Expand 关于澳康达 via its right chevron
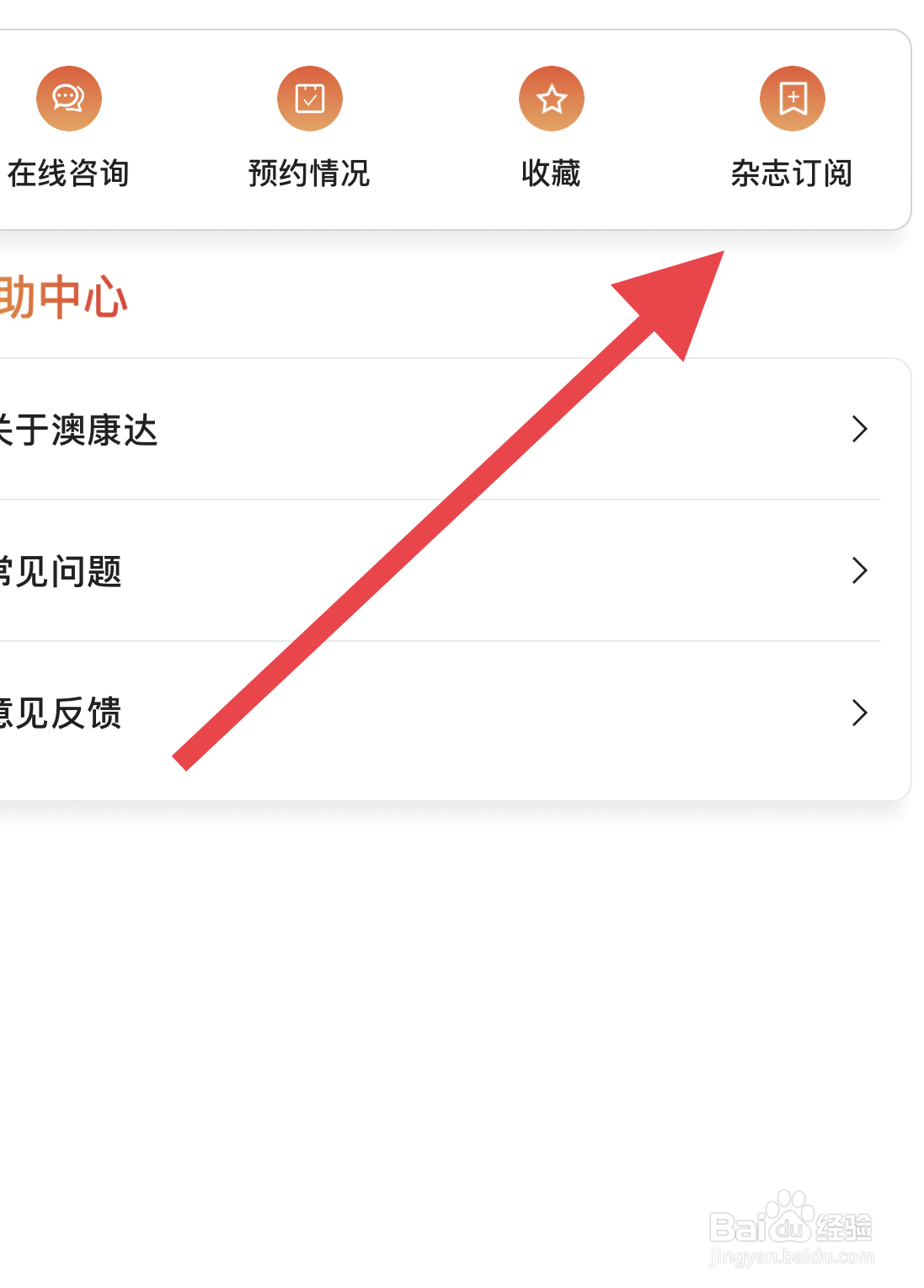Viewport: 924px width, 1288px height. click(860, 429)
